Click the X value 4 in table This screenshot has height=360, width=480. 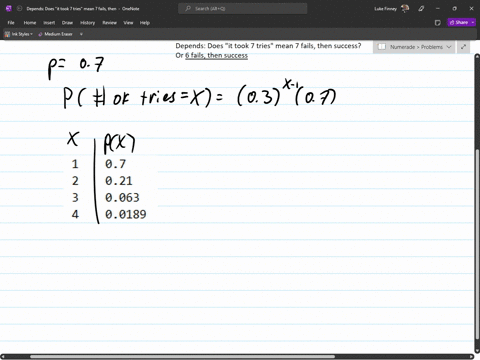75,214
